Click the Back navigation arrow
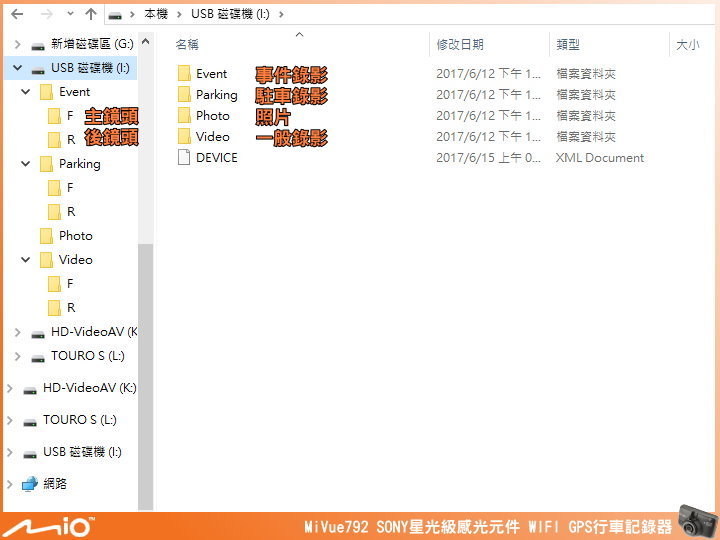Image resolution: width=720 pixels, height=540 pixels. pos(17,14)
